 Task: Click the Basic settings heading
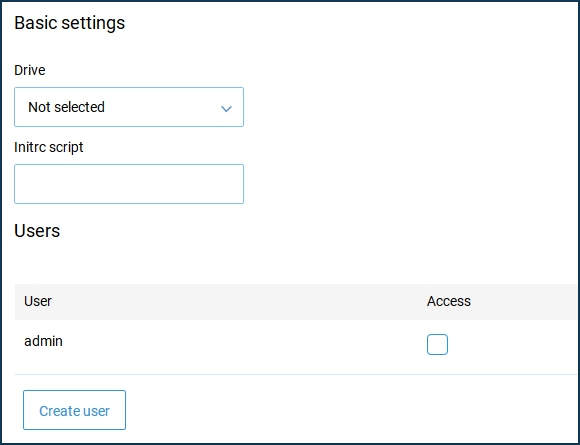pos(70,23)
